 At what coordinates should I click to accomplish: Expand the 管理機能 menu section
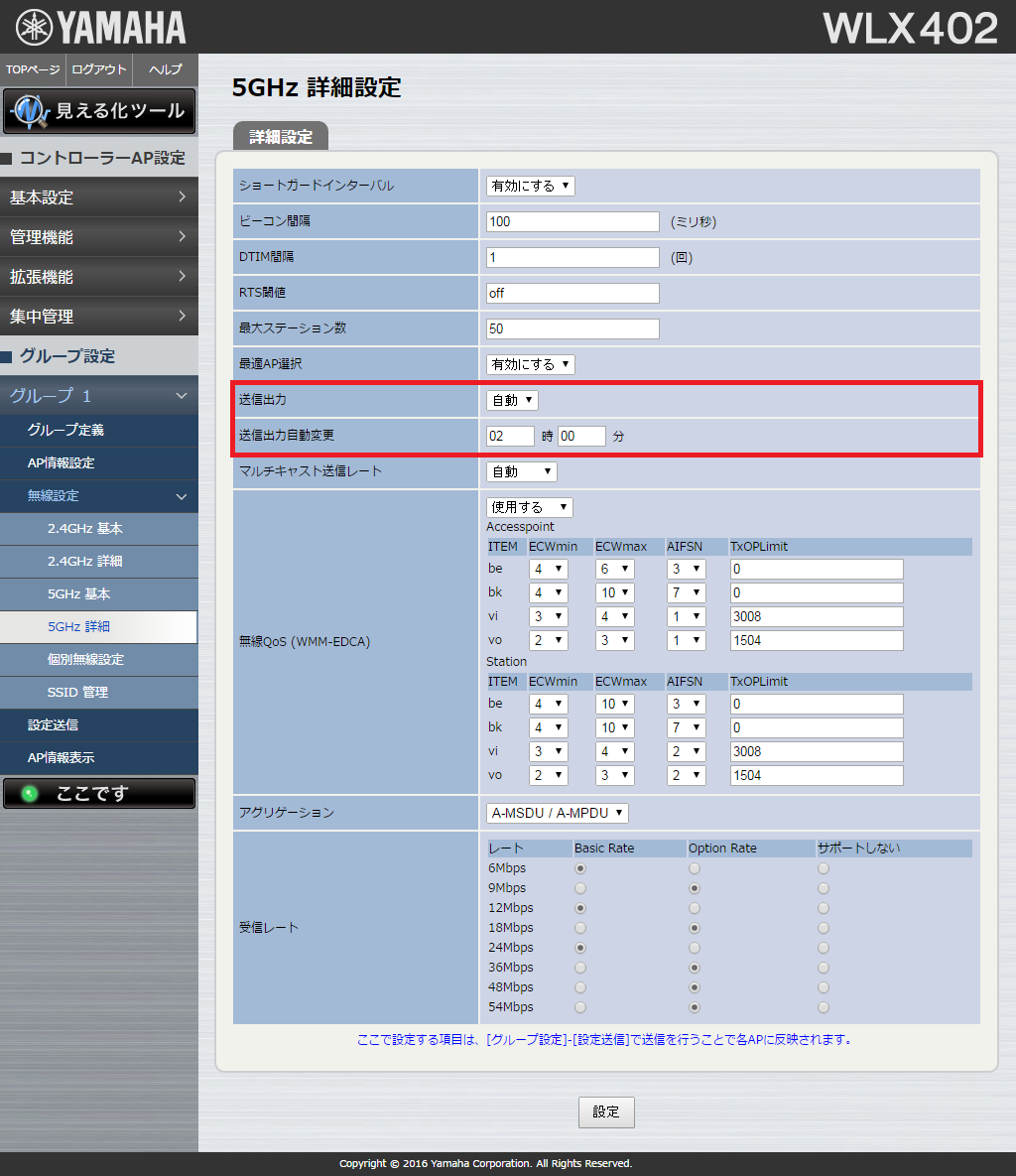[x=99, y=237]
